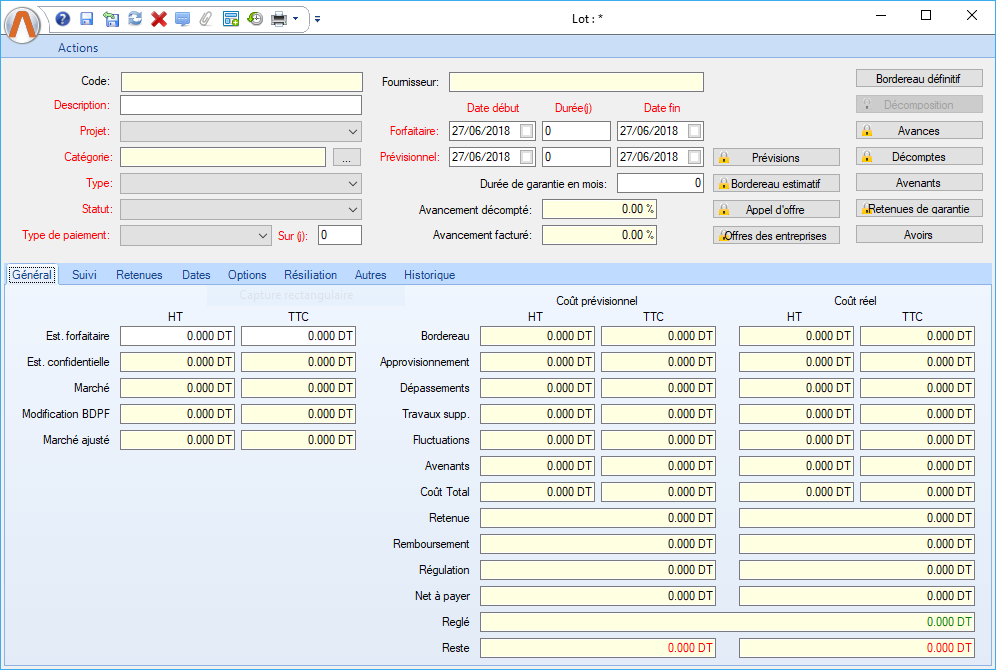This screenshot has width=996, height=670.
Task: Toggle the Prévisionnel Date début checkbox
Action: coord(526,157)
